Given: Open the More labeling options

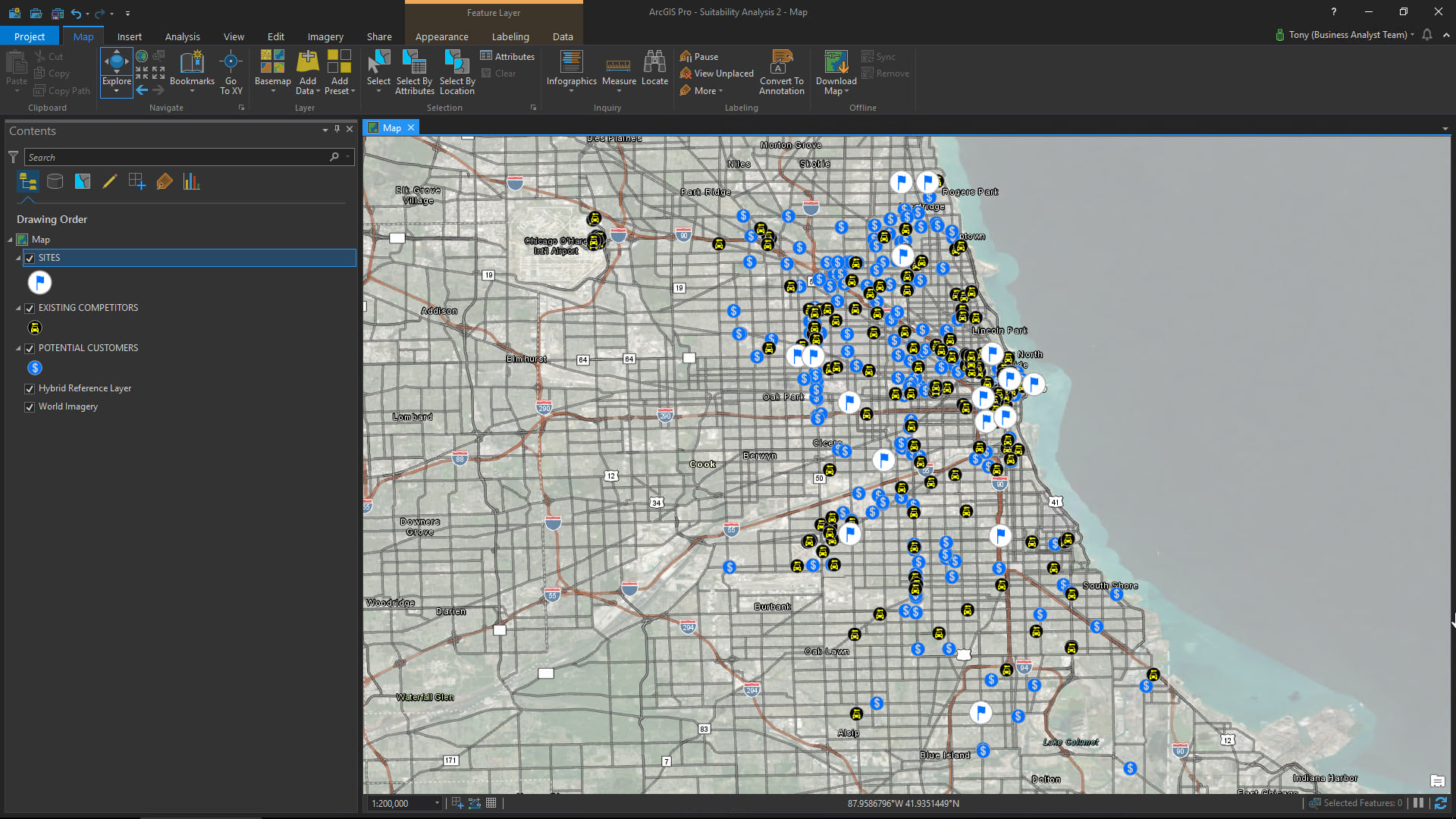Looking at the screenshot, I should [x=701, y=90].
